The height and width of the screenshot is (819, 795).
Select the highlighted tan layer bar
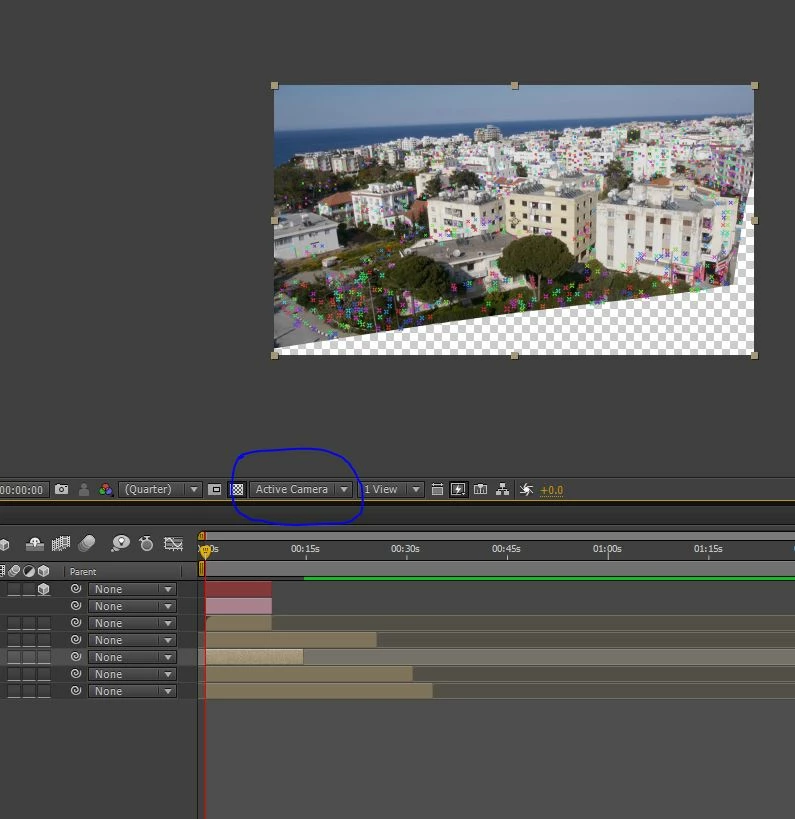[254, 657]
